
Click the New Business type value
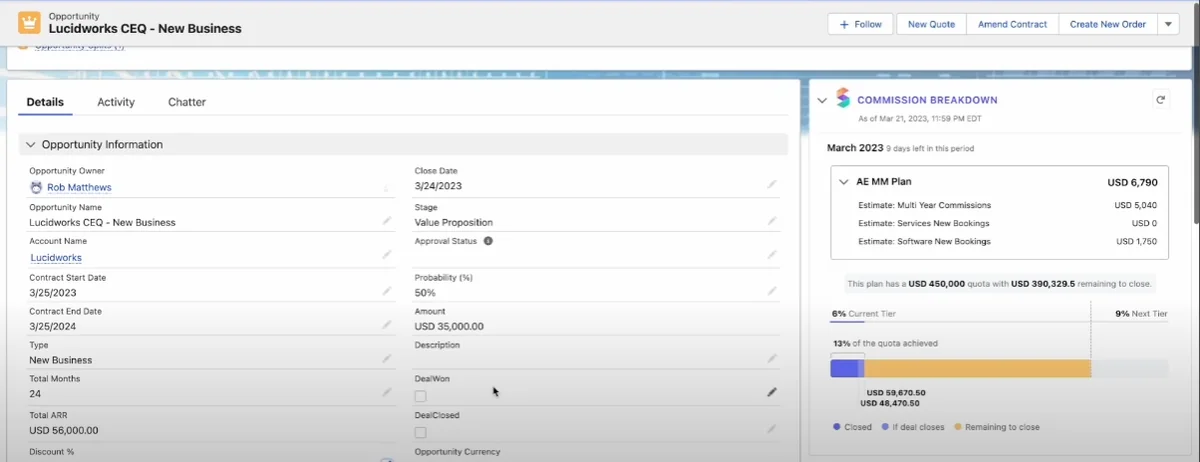(x=61, y=360)
